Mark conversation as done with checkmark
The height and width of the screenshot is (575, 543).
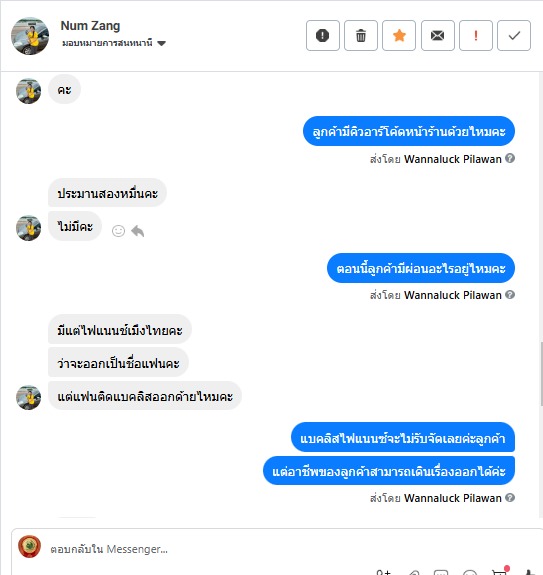tap(514, 36)
